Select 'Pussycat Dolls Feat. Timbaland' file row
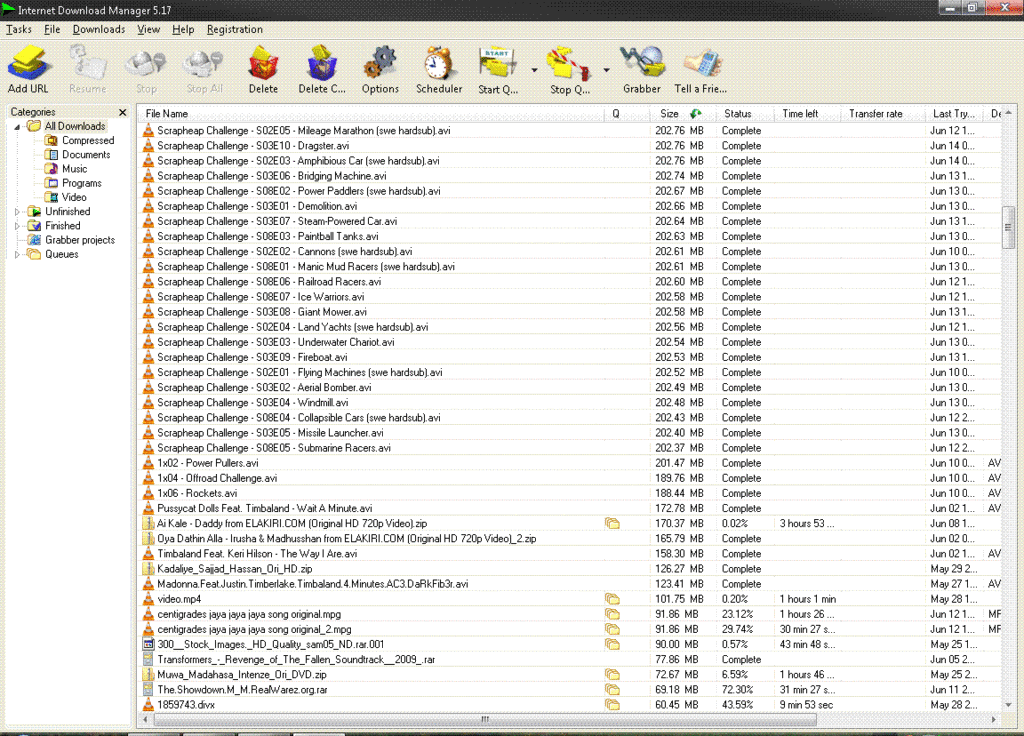This screenshot has width=1024, height=736. click(569, 508)
